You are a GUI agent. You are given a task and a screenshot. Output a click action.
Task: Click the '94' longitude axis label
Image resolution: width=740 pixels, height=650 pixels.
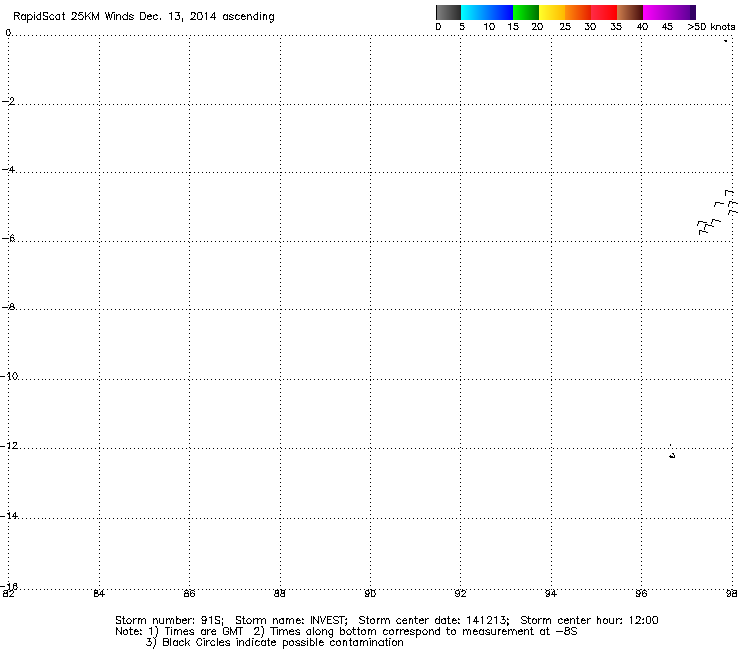tap(551, 594)
